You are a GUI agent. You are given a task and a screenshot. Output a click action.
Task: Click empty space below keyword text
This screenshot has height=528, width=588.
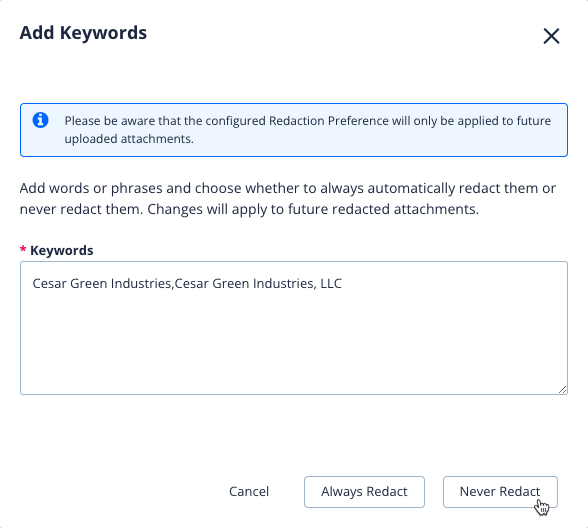pyautogui.click(x=294, y=345)
